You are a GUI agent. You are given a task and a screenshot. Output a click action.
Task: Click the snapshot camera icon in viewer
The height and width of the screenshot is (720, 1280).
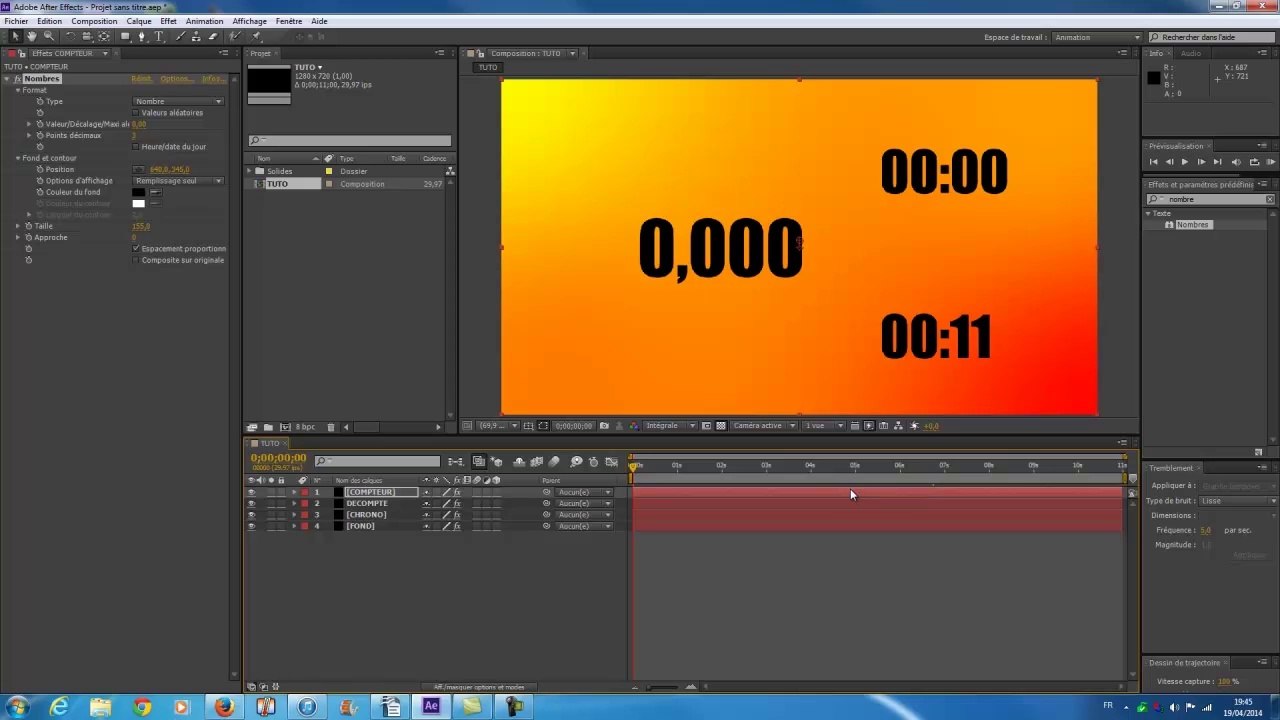603,426
